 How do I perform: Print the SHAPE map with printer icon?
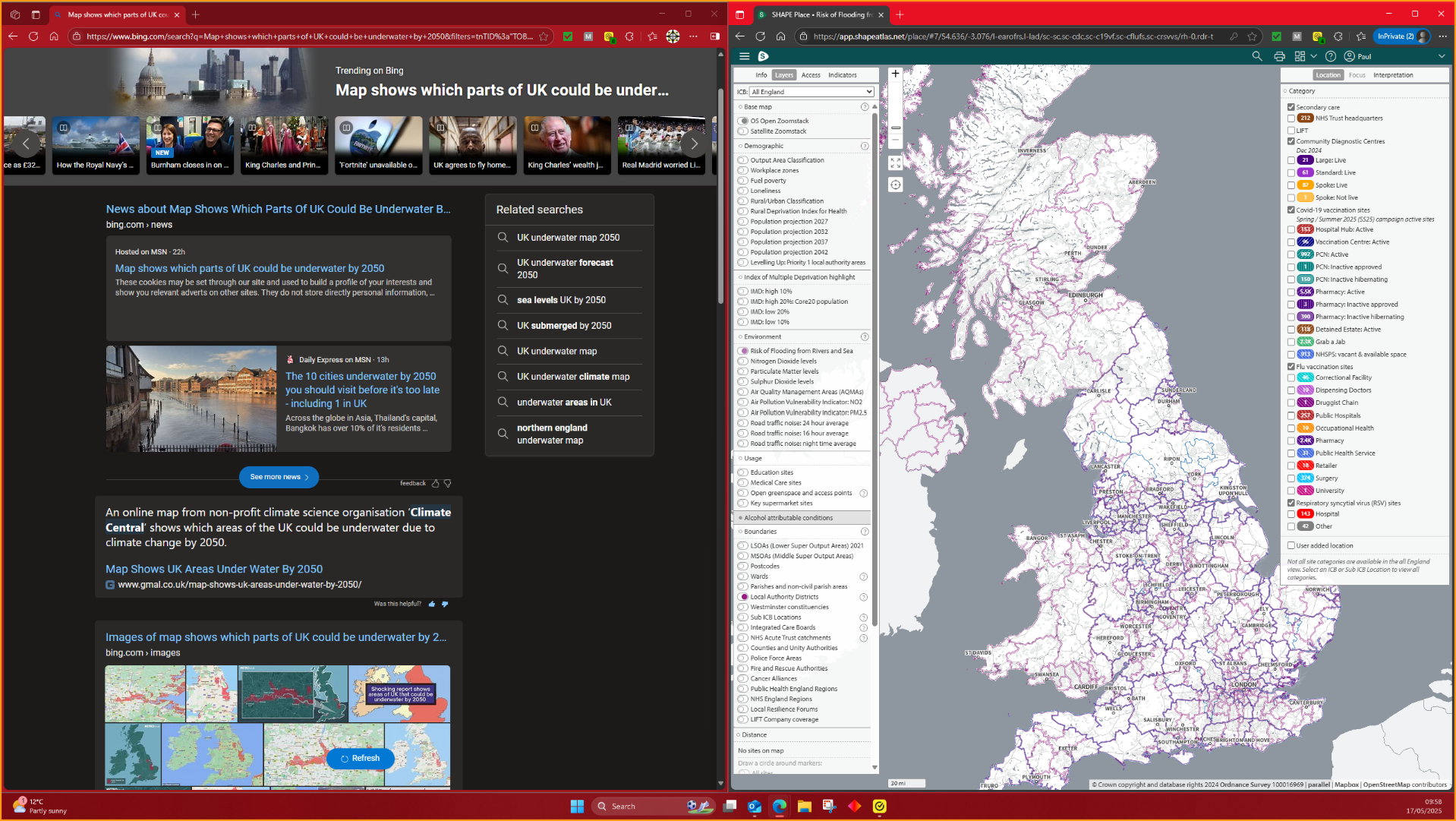(1279, 56)
